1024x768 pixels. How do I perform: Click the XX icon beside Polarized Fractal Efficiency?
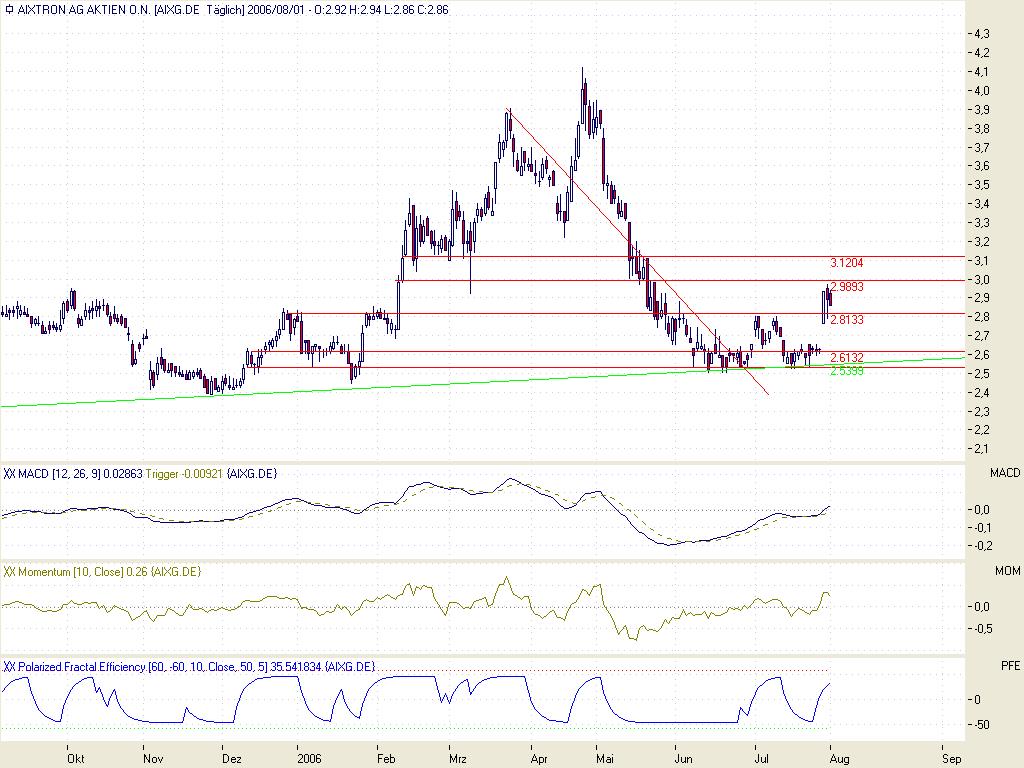9,667
